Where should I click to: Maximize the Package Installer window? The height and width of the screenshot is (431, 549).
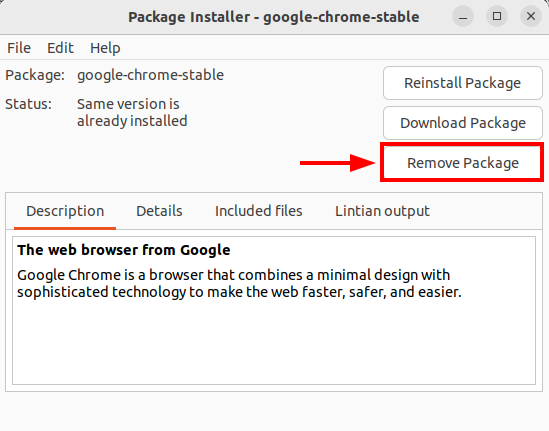[497, 16]
